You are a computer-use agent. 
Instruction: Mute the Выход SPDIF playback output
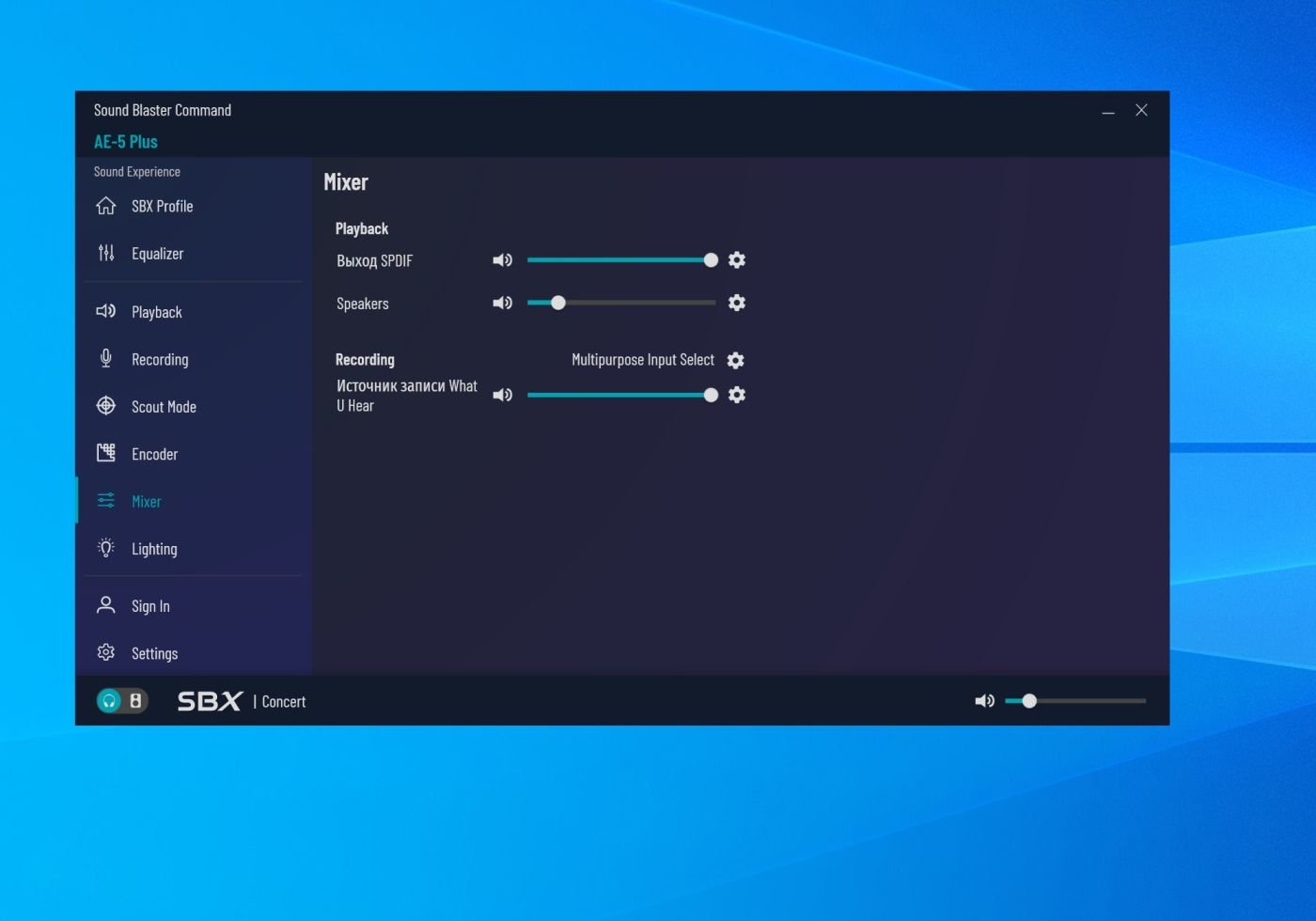[x=503, y=260]
